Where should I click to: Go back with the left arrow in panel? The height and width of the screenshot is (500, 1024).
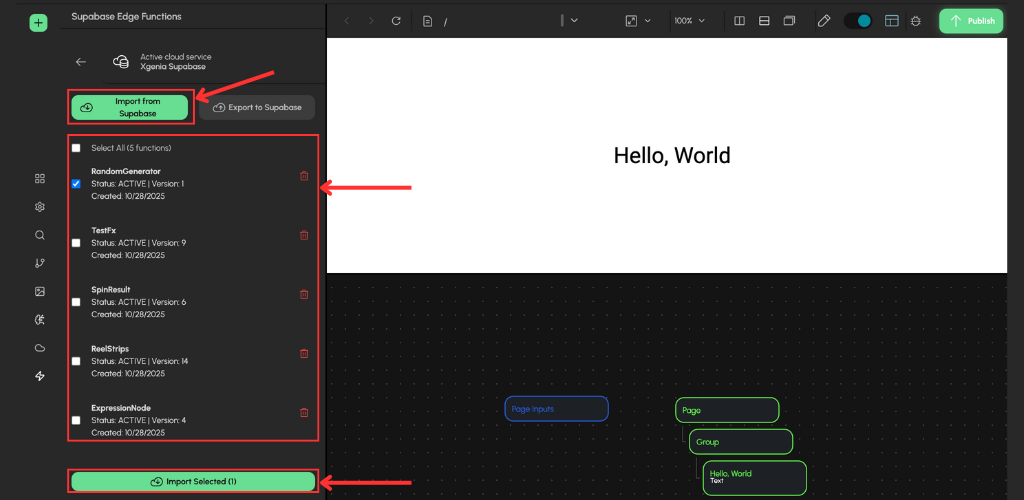pos(81,62)
